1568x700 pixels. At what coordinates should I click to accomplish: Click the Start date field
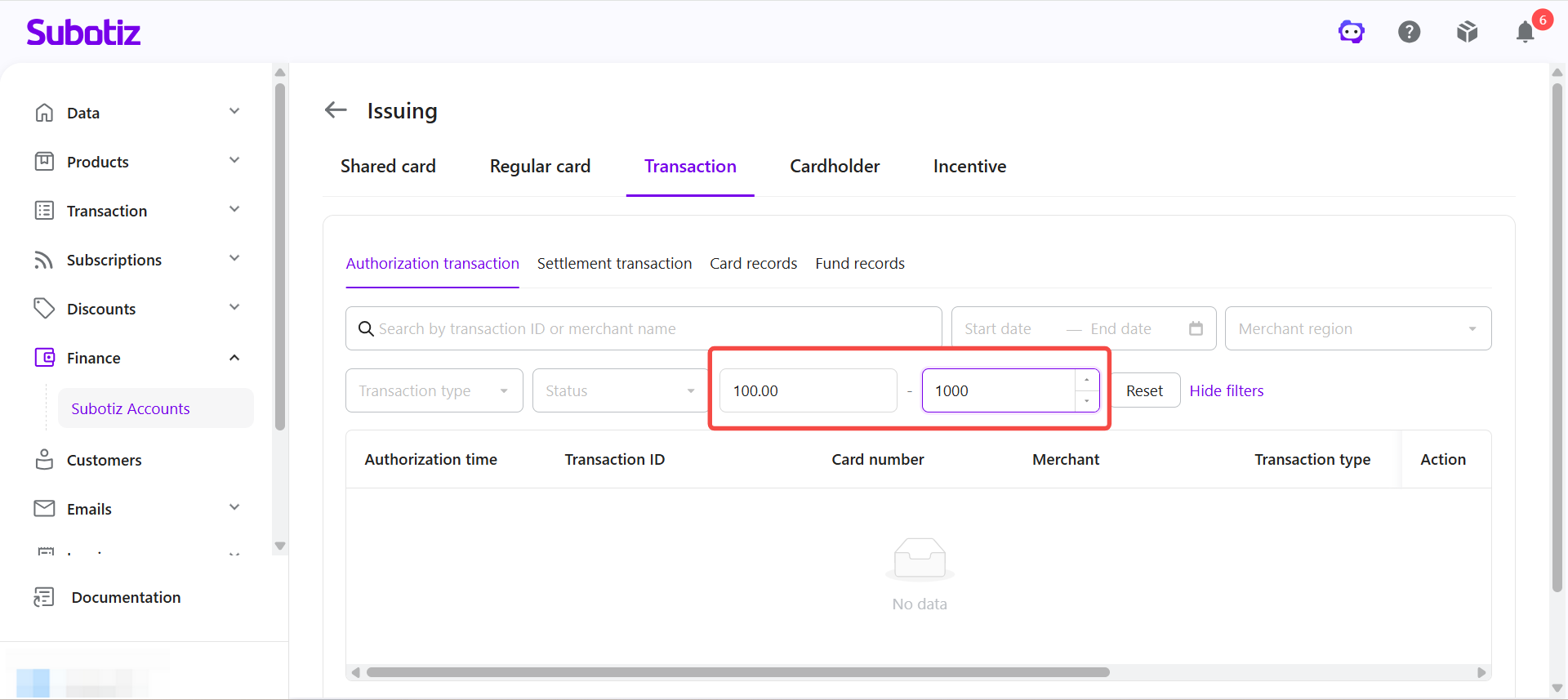tap(998, 328)
